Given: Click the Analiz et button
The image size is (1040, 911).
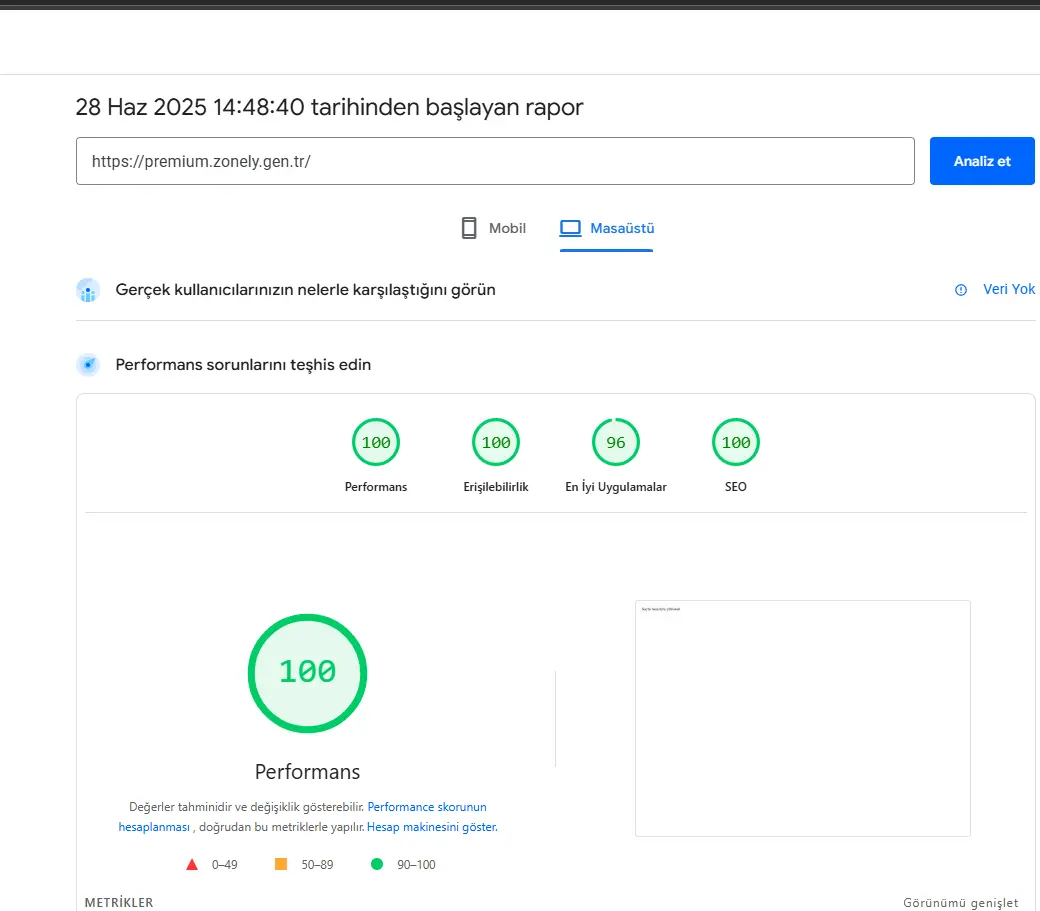Looking at the screenshot, I should [x=982, y=161].
